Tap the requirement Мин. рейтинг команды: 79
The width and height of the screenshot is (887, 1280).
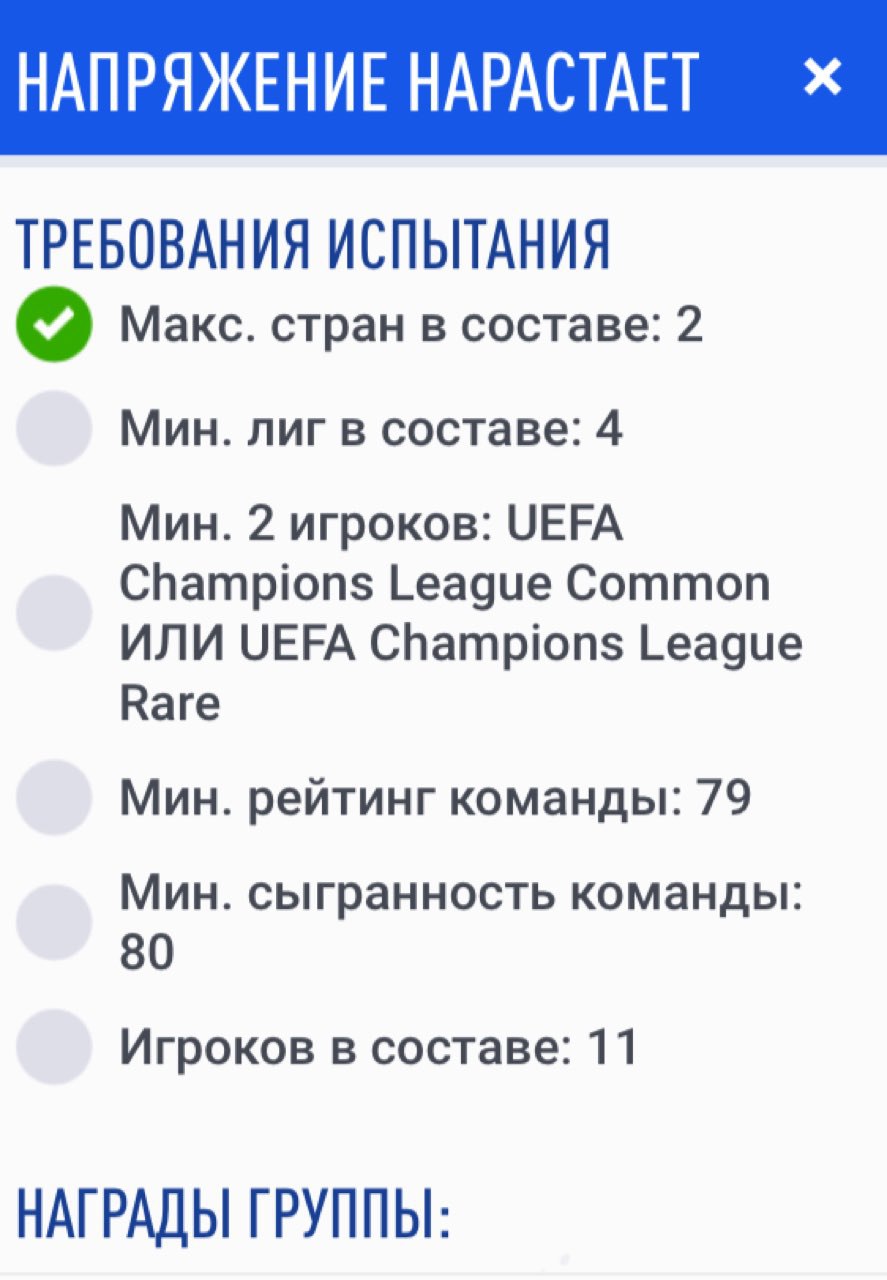[435, 797]
